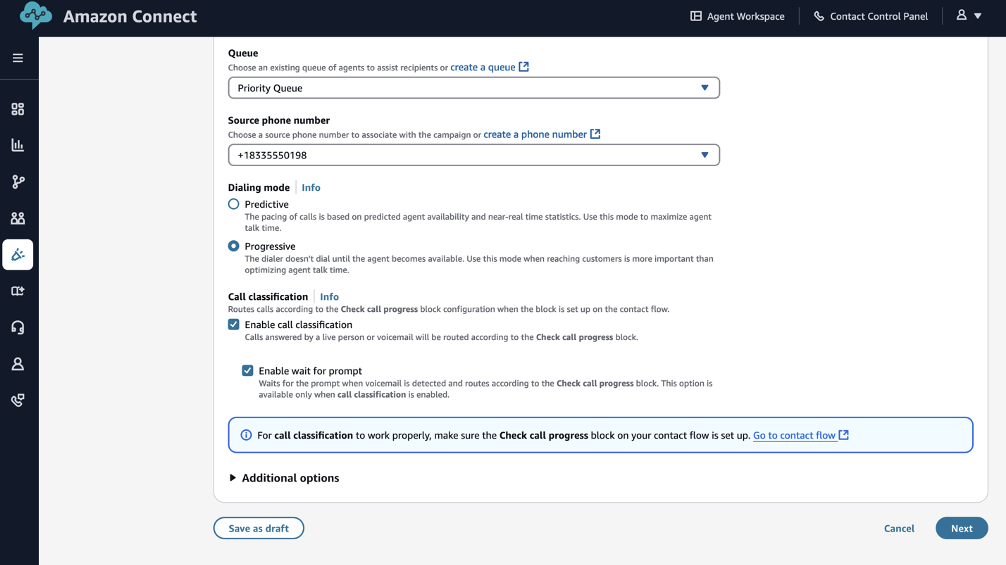The width and height of the screenshot is (1006, 565).
Task: Select the Predictive dialing mode
Action: click(x=234, y=204)
